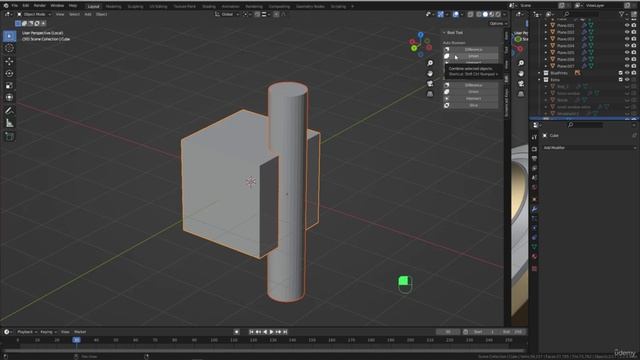Viewport: 640px width, 360px height.
Task: Switch to the Shading workspace tab
Action: pyautogui.click(x=209, y=7)
